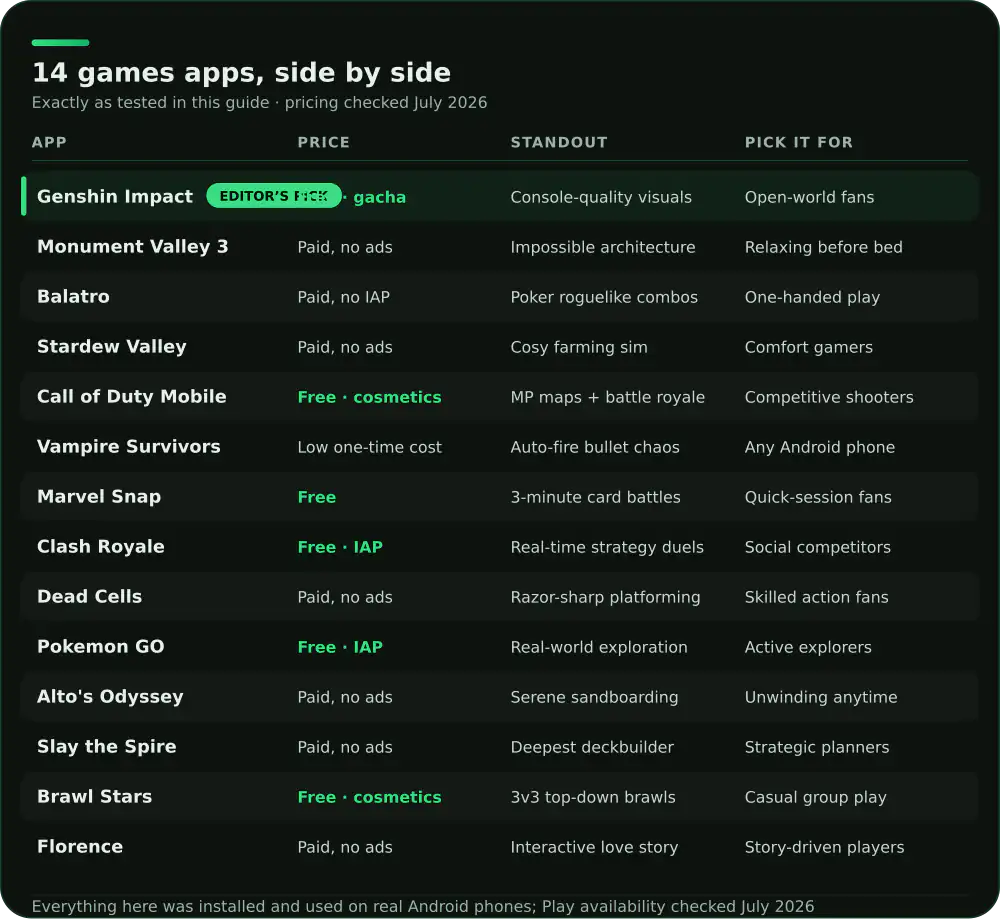1000x919 pixels.
Task: Click the Monument Valley 3 app name
Action: pyautogui.click(x=133, y=247)
